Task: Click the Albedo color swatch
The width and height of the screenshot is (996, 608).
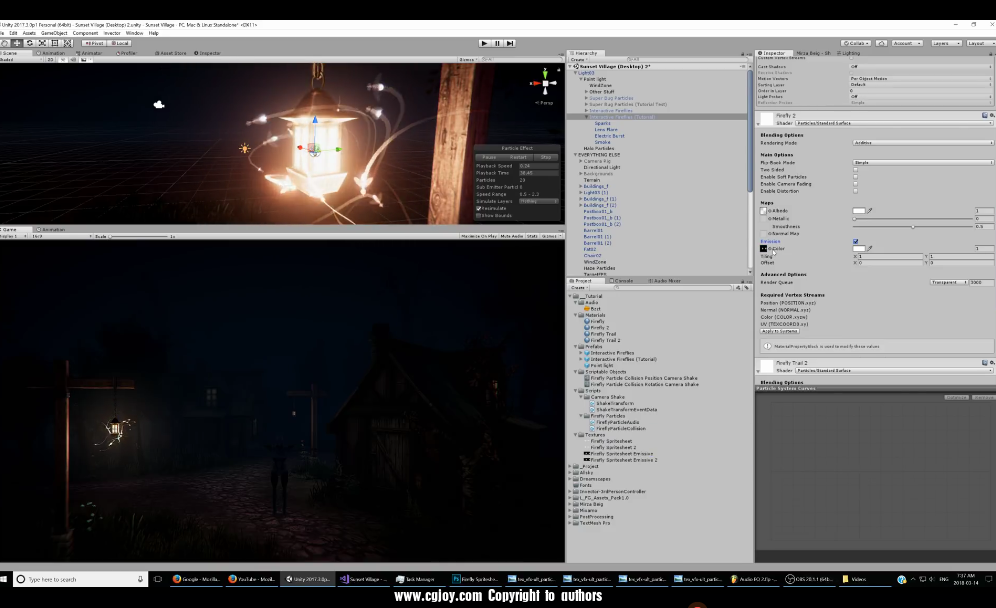Action: point(859,211)
